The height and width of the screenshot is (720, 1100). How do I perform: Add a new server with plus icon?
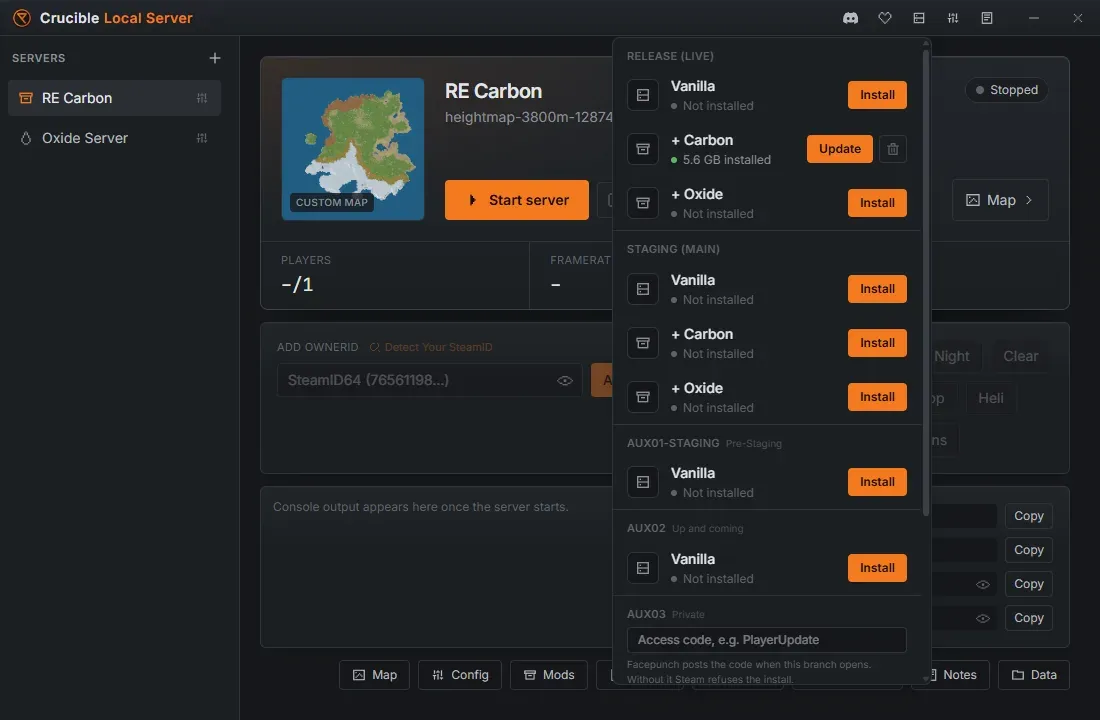click(x=215, y=58)
